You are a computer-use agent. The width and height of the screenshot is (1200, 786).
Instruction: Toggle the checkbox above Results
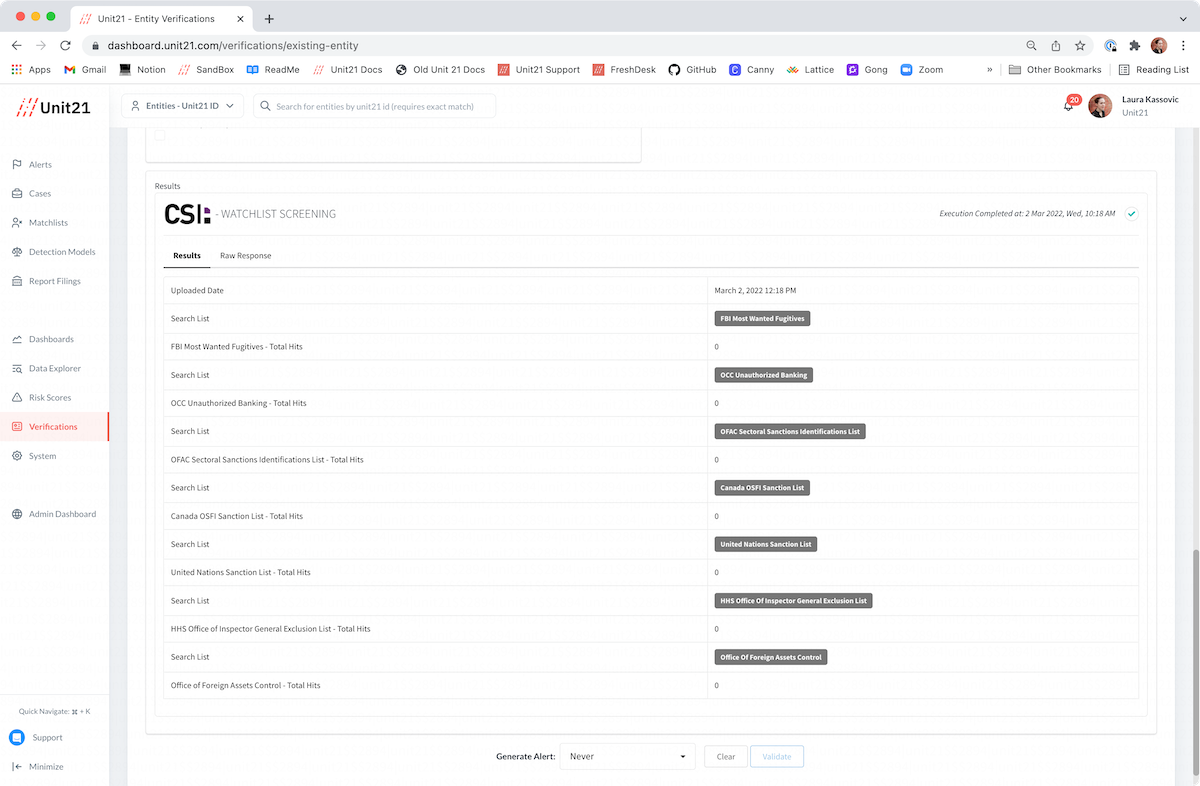pyautogui.click(x=160, y=135)
